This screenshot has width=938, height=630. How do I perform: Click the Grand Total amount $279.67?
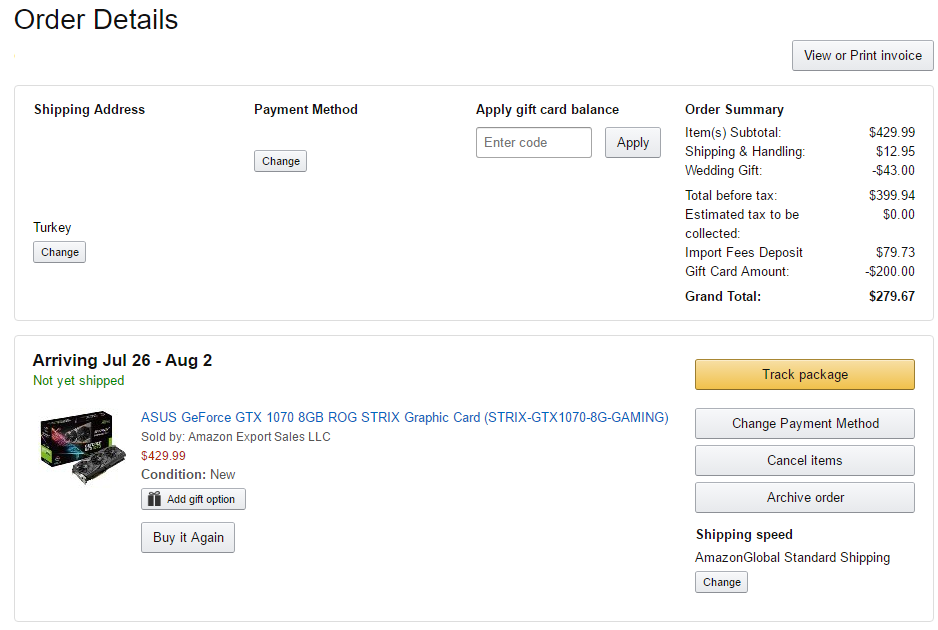click(x=891, y=297)
